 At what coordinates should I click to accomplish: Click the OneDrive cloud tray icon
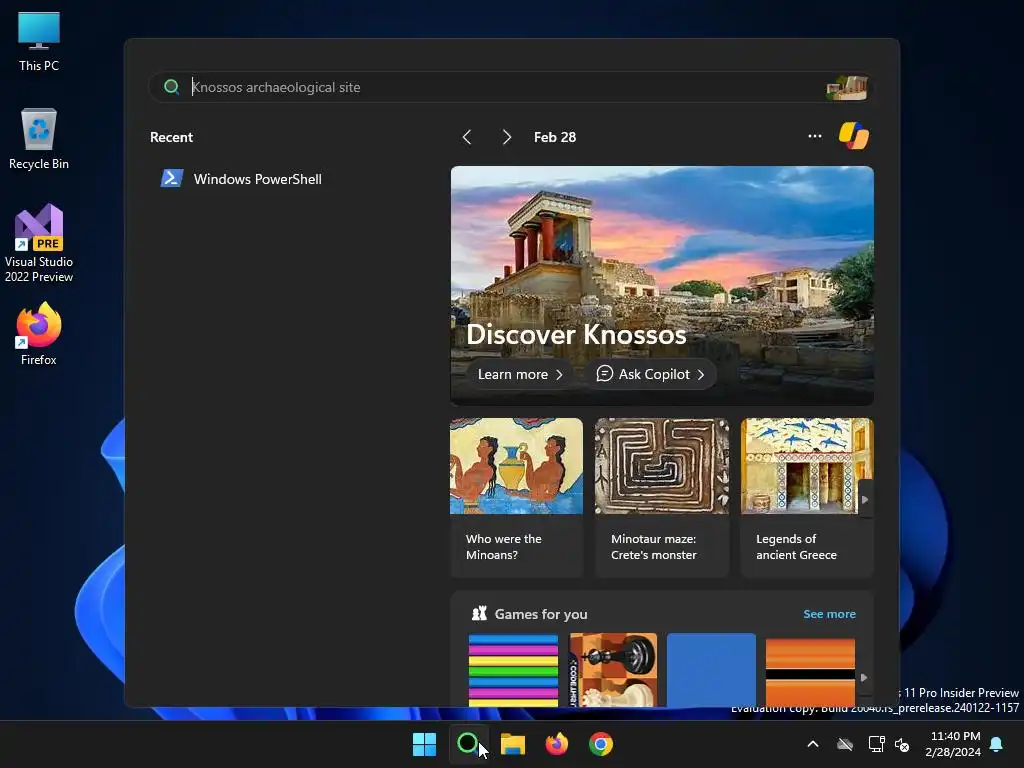coord(845,744)
